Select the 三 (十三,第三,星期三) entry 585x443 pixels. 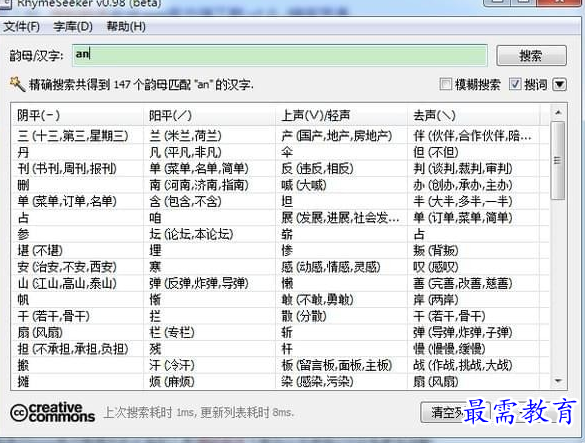point(73,135)
